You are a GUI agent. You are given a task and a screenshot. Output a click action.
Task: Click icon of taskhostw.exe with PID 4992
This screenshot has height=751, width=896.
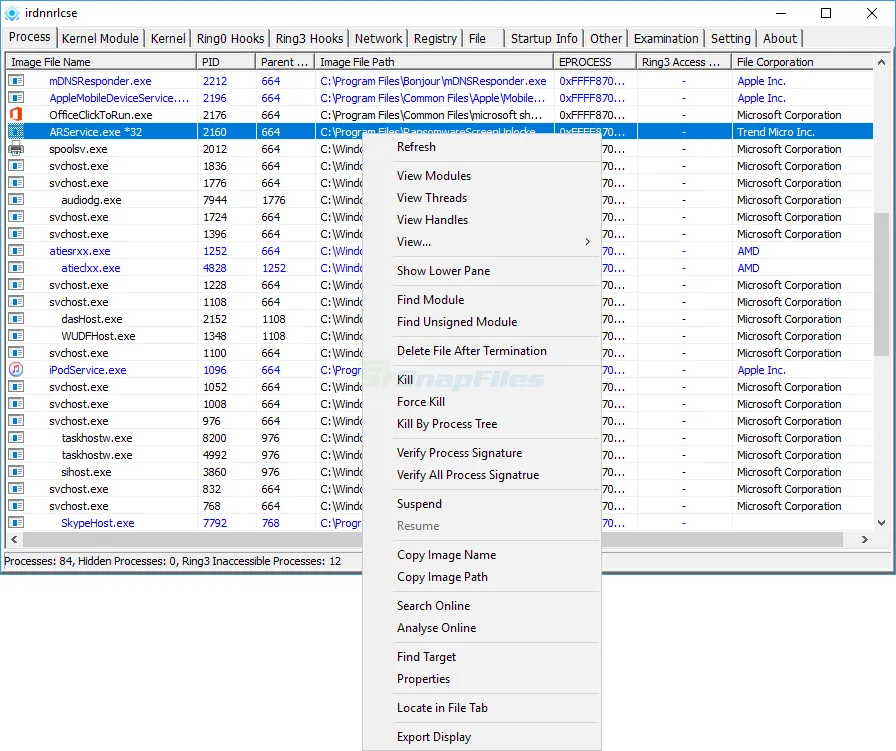pos(17,454)
